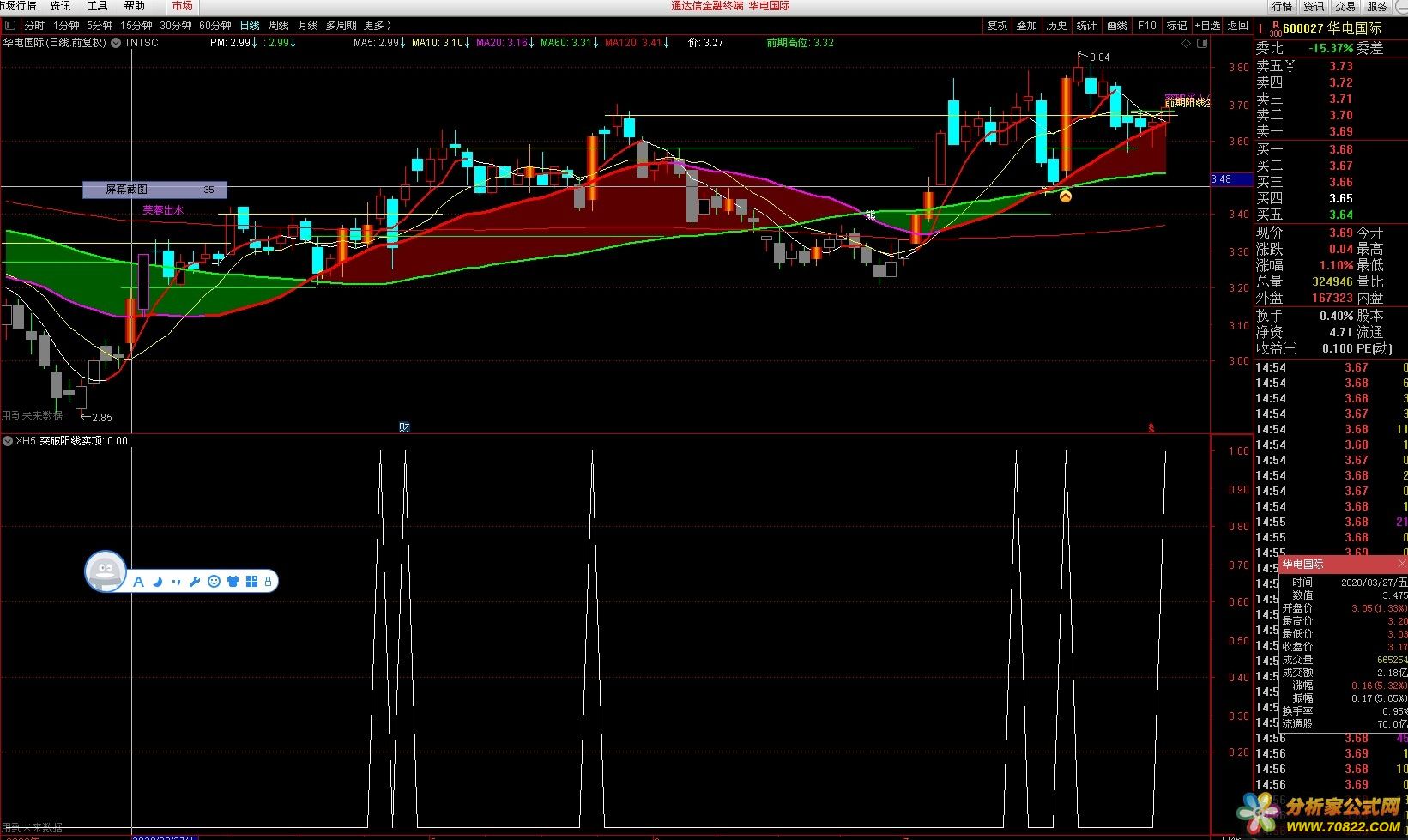Click the blue 财 marker below chart
This screenshot has width=1408, height=840.
point(404,426)
